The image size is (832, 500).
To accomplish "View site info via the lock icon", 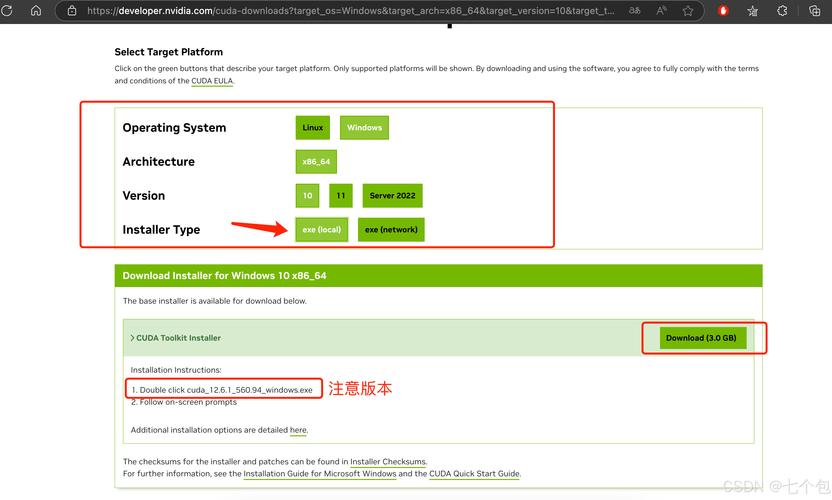I will coord(72,11).
